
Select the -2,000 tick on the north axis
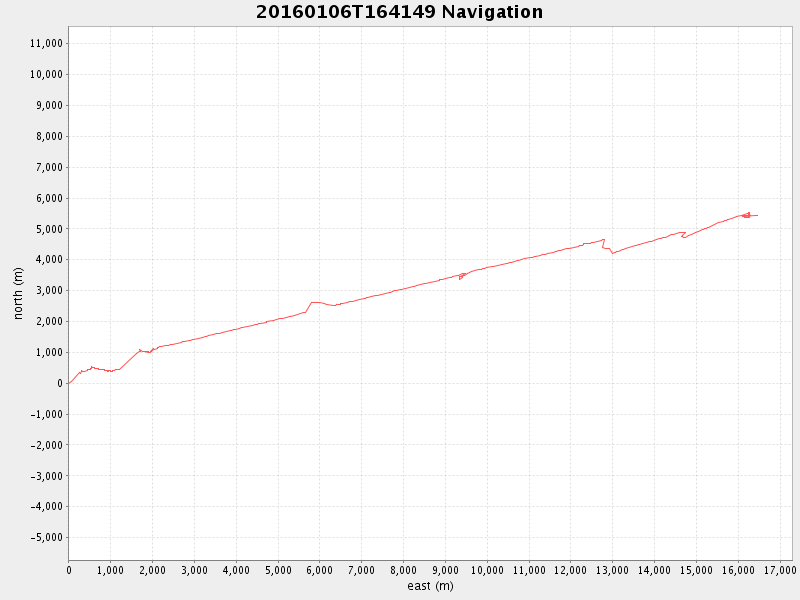coord(46,445)
